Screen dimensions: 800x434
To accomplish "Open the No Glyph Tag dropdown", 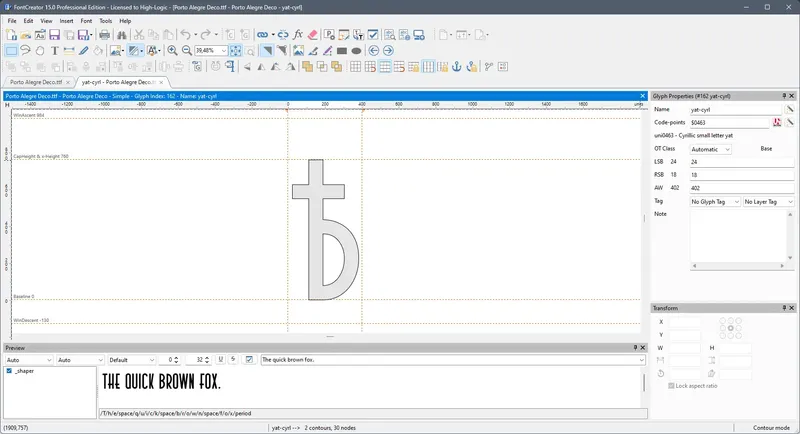I will pyautogui.click(x=715, y=202).
